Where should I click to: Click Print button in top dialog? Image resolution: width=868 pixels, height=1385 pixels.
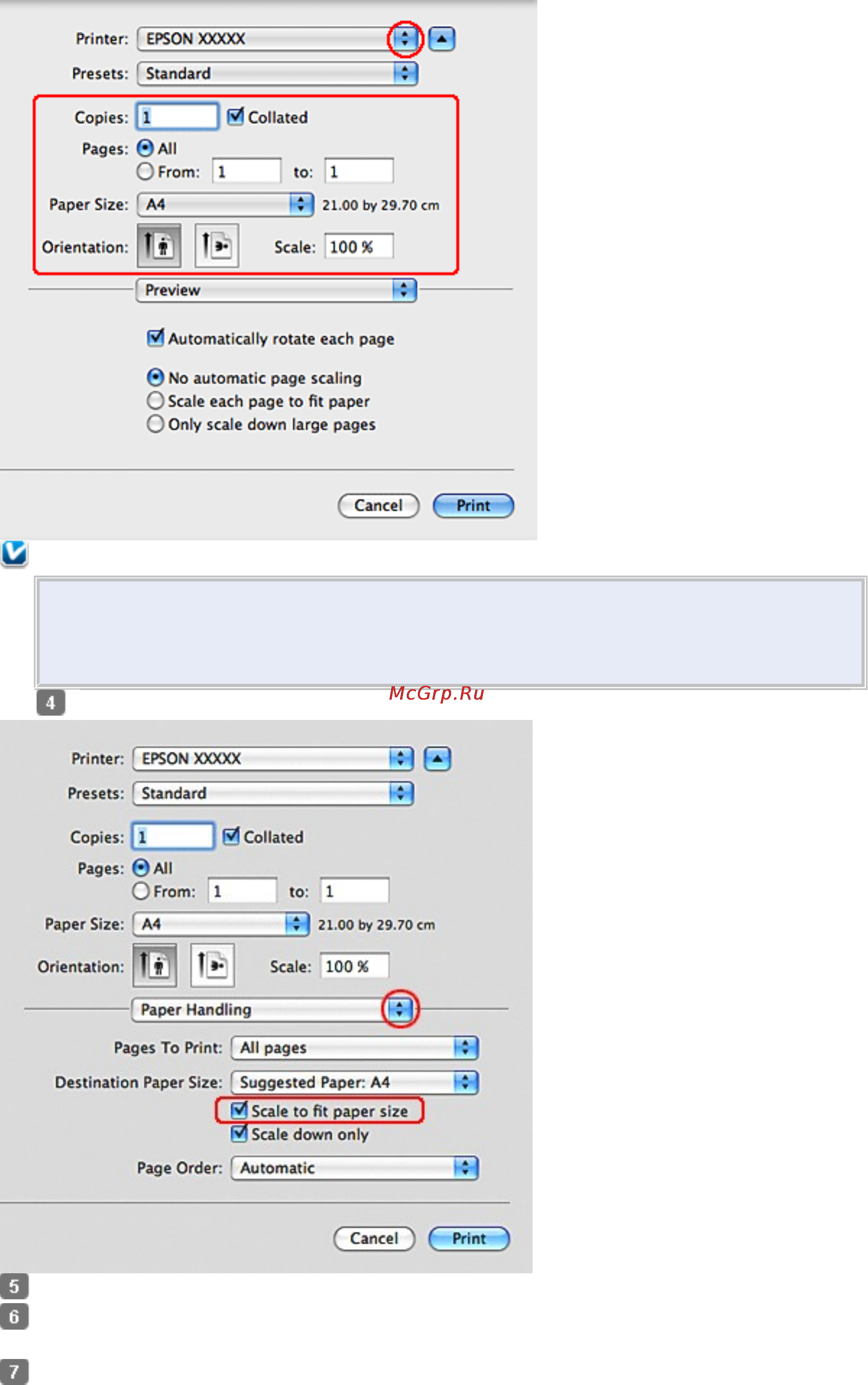coord(473,505)
